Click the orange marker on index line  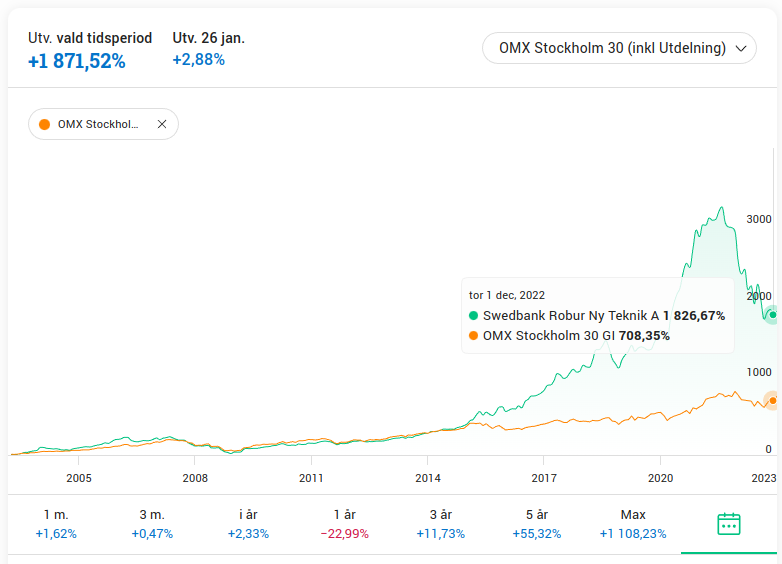click(x=772, y=400)
